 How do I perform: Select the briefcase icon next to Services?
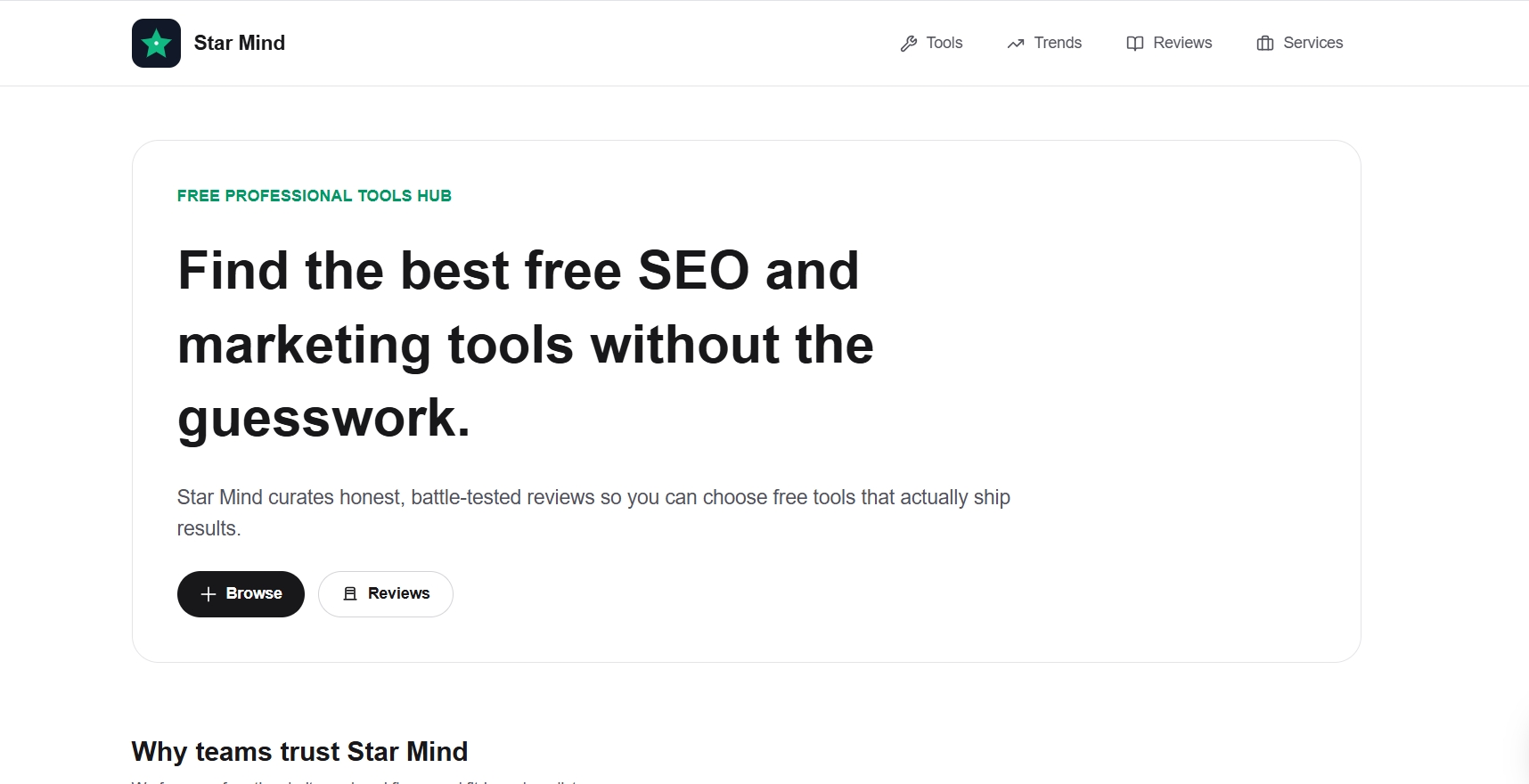(x=1266, y=43)
